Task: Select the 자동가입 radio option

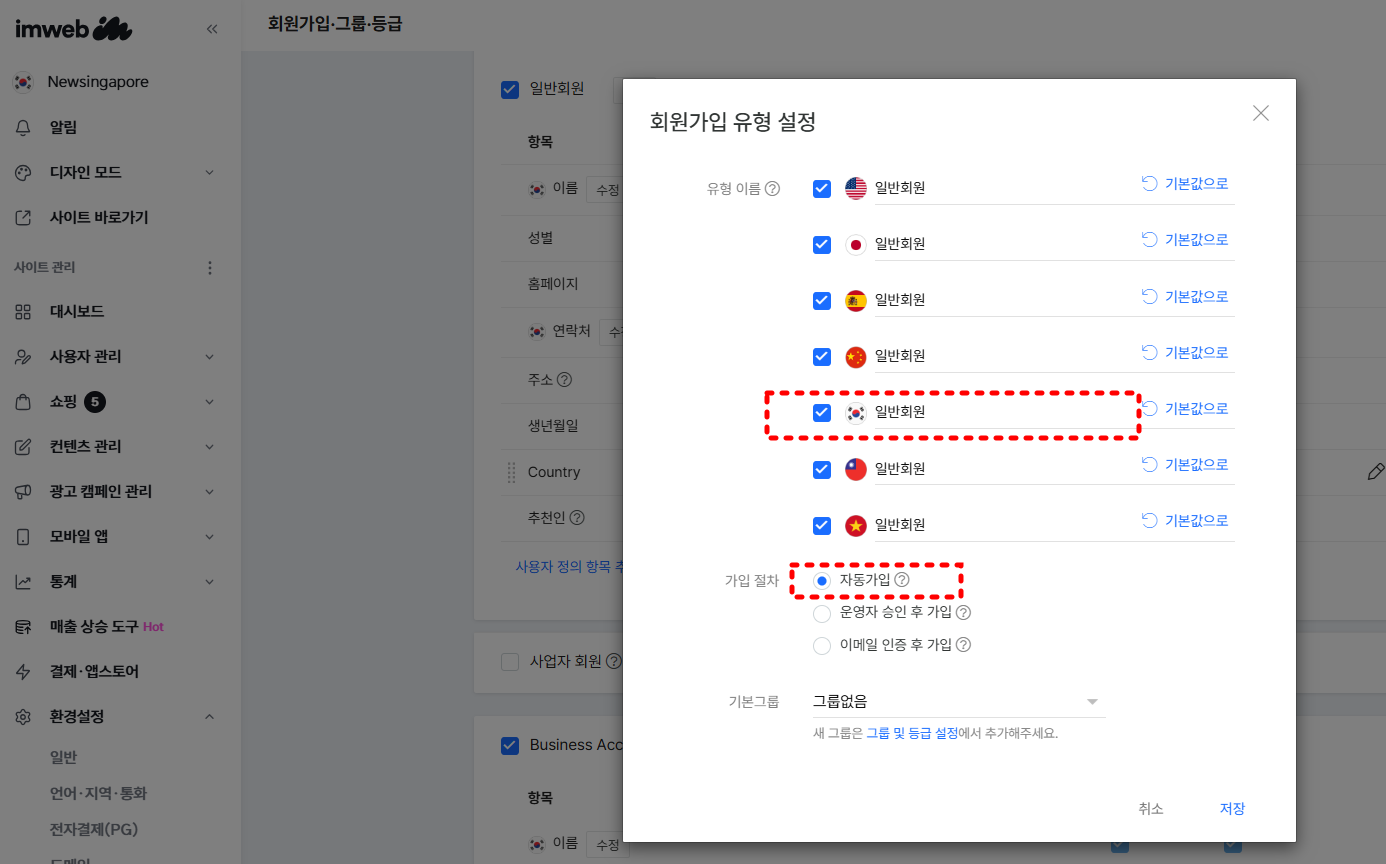Action: (822, 581)
